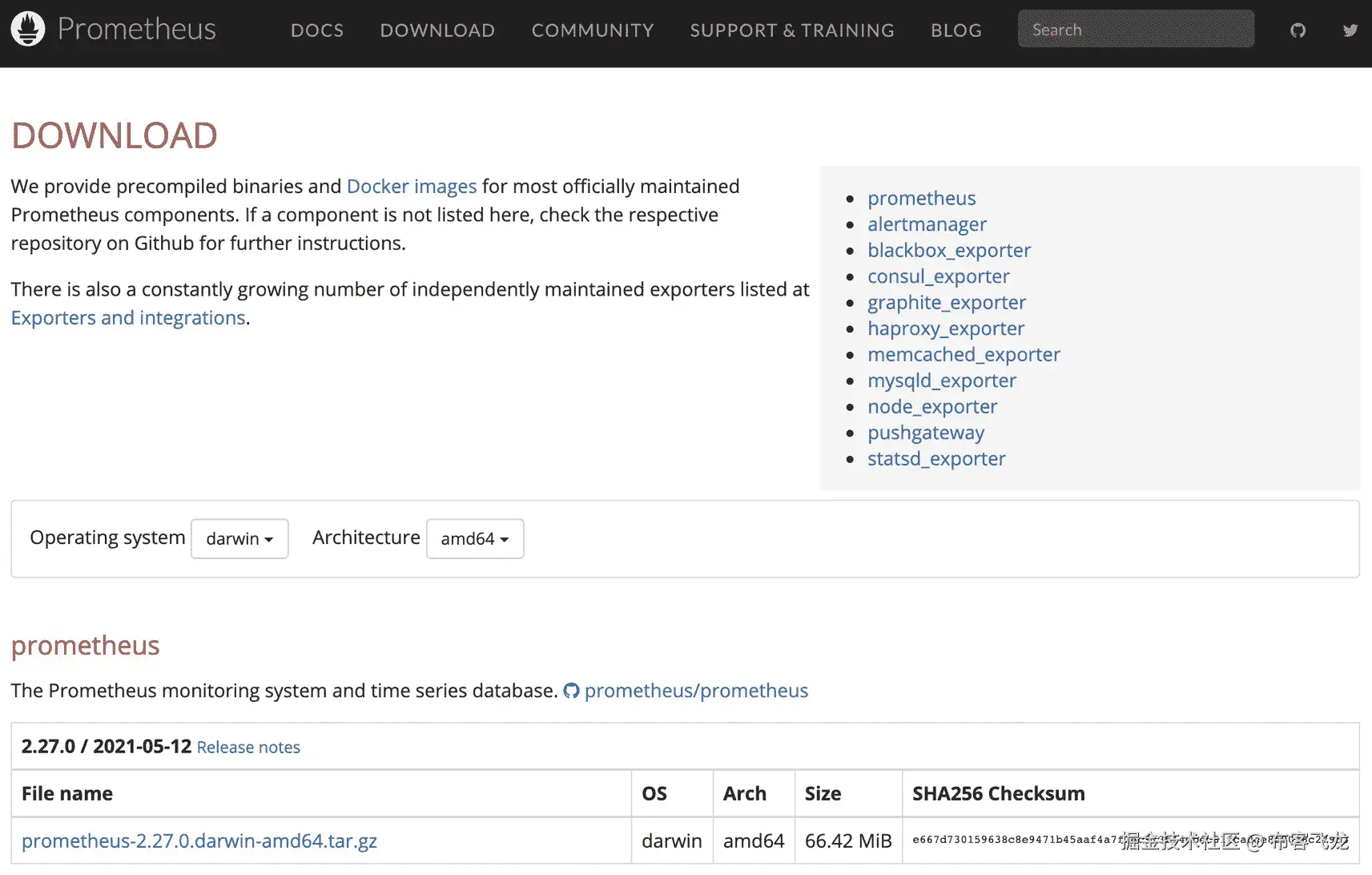Click the Prometheus flame logo icon

click(x=28, y=29)
